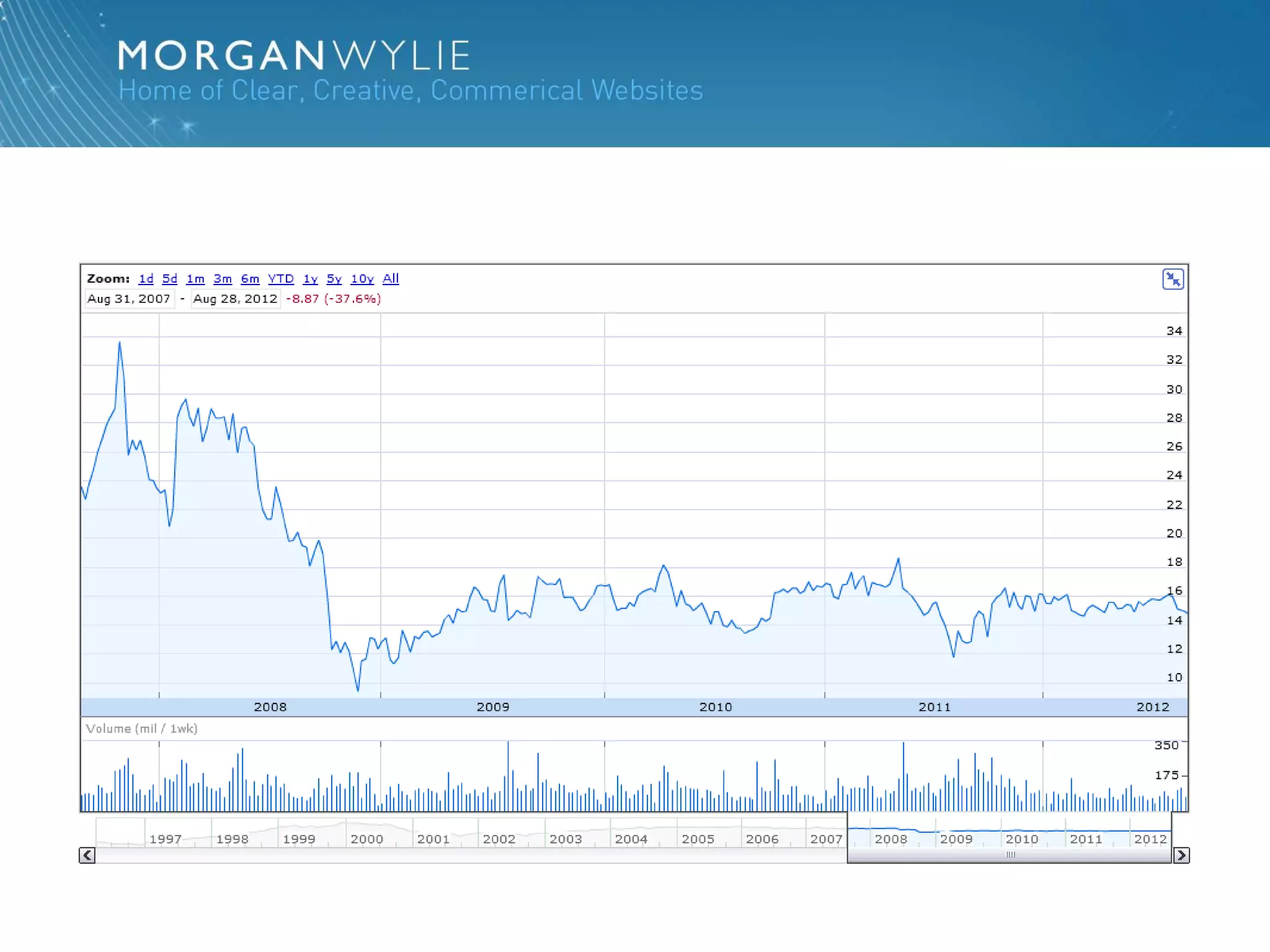Click the Aug 28, 2012 end date field
Image resolution: width=1270 pixels, height=952 pixels.
click(x=235, y=299)
